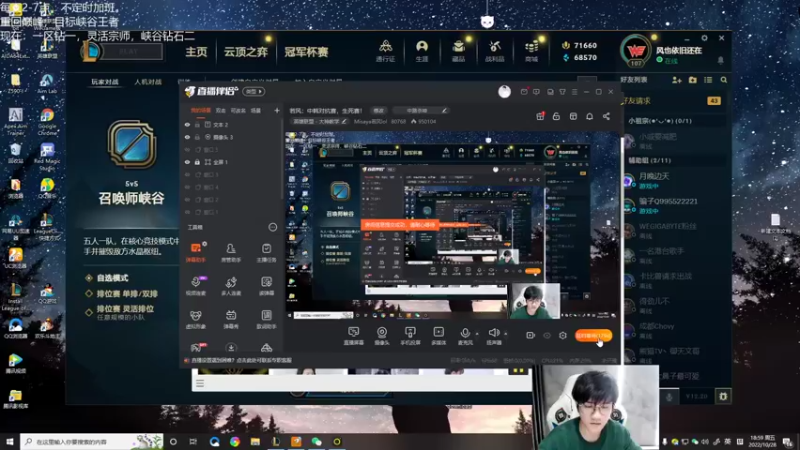
Task: Open the room manager assistant tool
Action: click(x=231, y=252)
